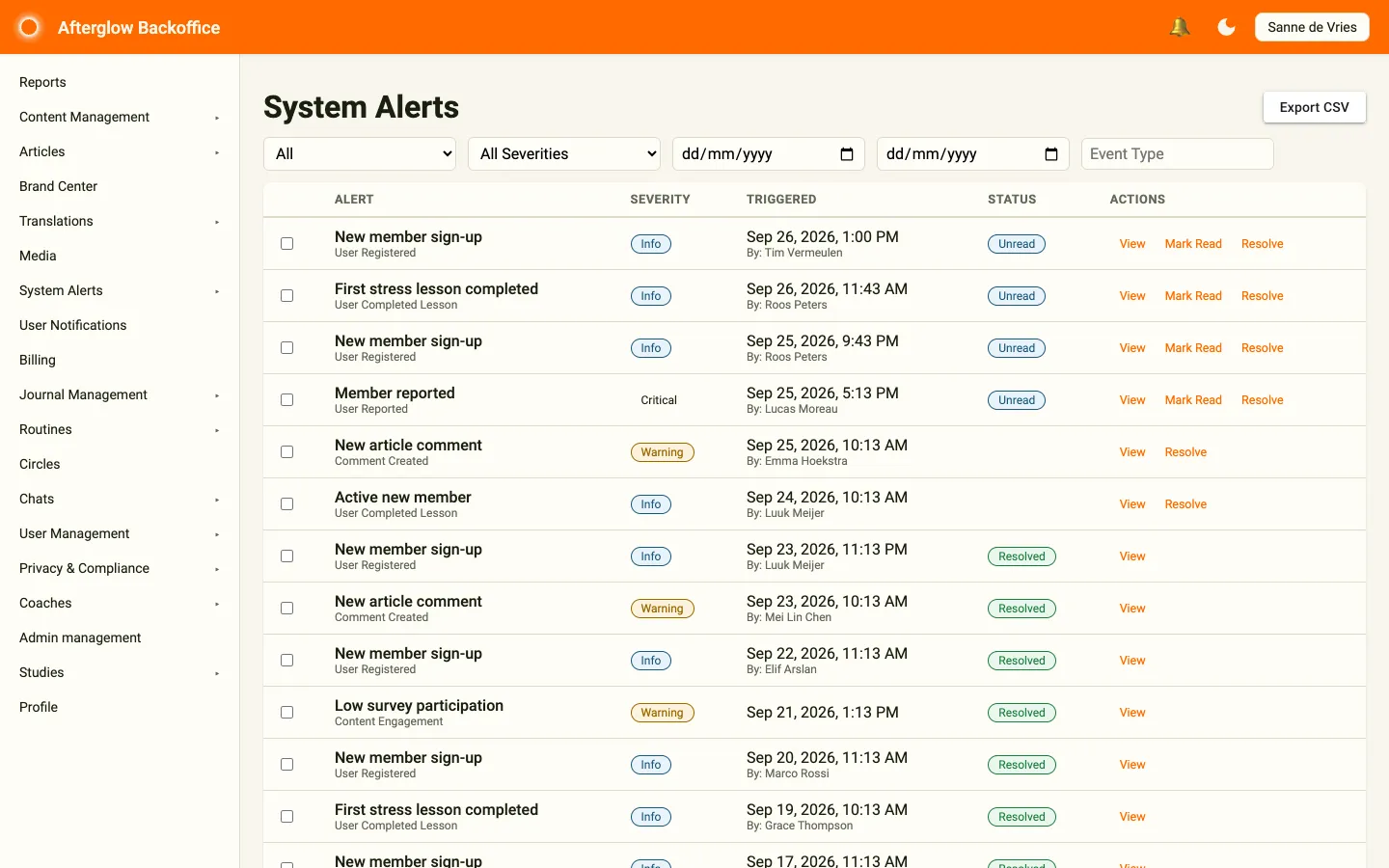1389x868 pixels.
Task: Click the Warning badge on Low survey participation
Action: pyautogui.click(x=662, y=713)
